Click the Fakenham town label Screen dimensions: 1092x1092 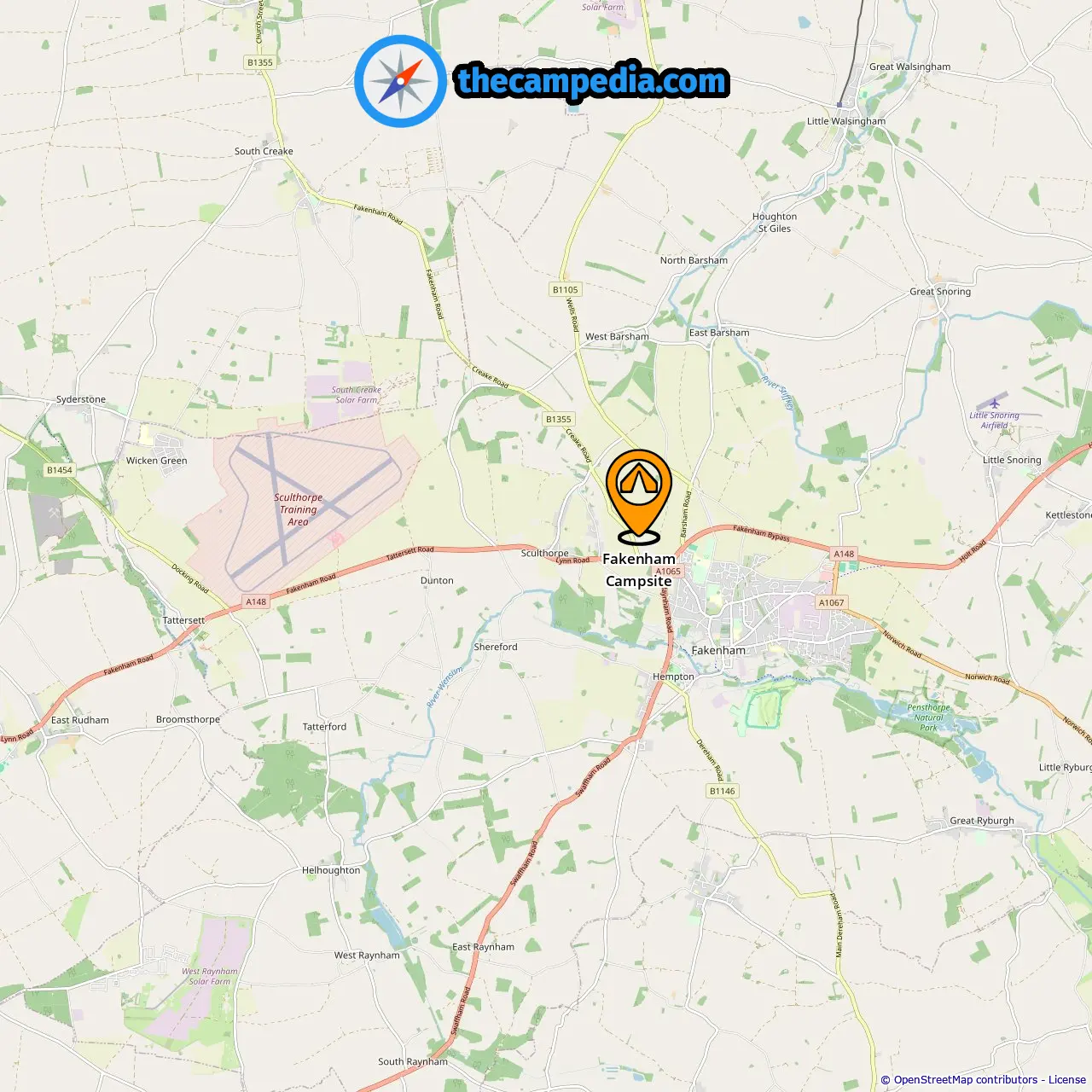coord(718,650)
